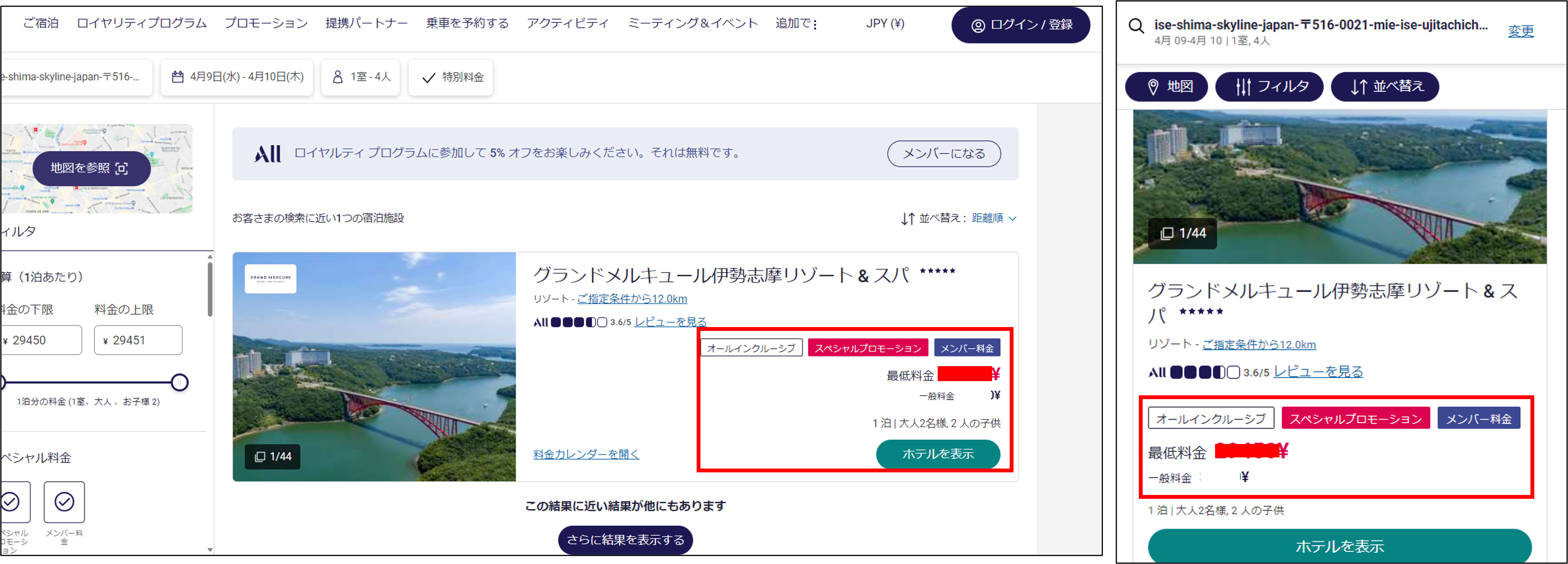Toggle the メンバー料金 filter checkbox

tap(64, 502)
